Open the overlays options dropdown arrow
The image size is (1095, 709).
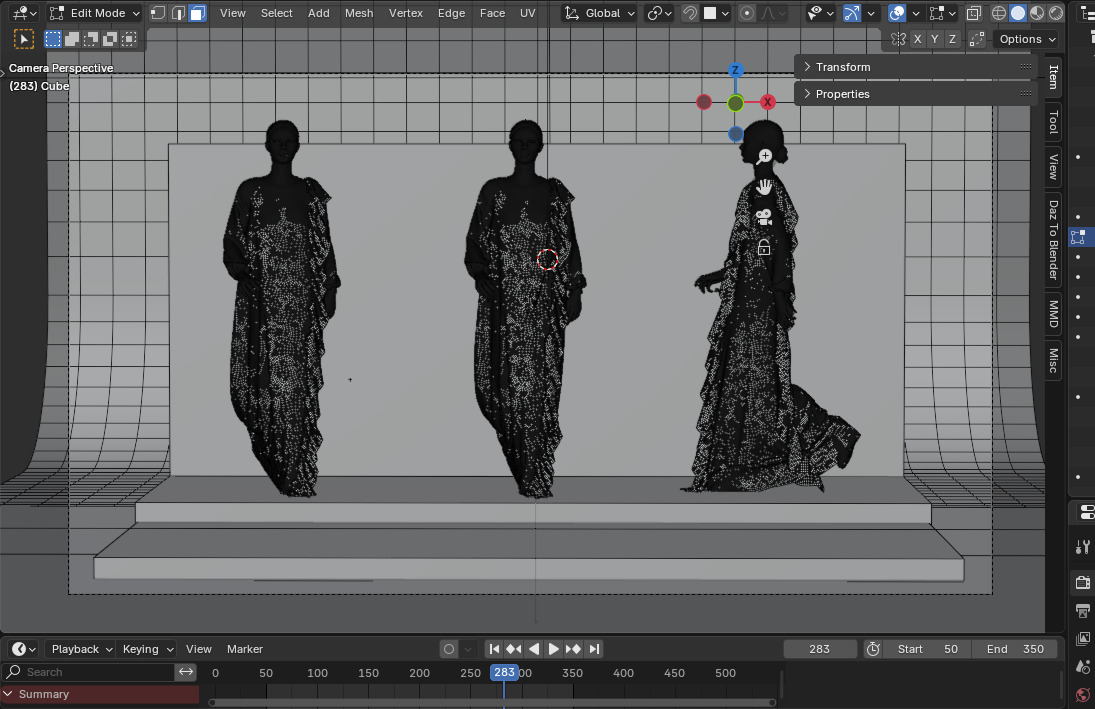click(916, 13)
